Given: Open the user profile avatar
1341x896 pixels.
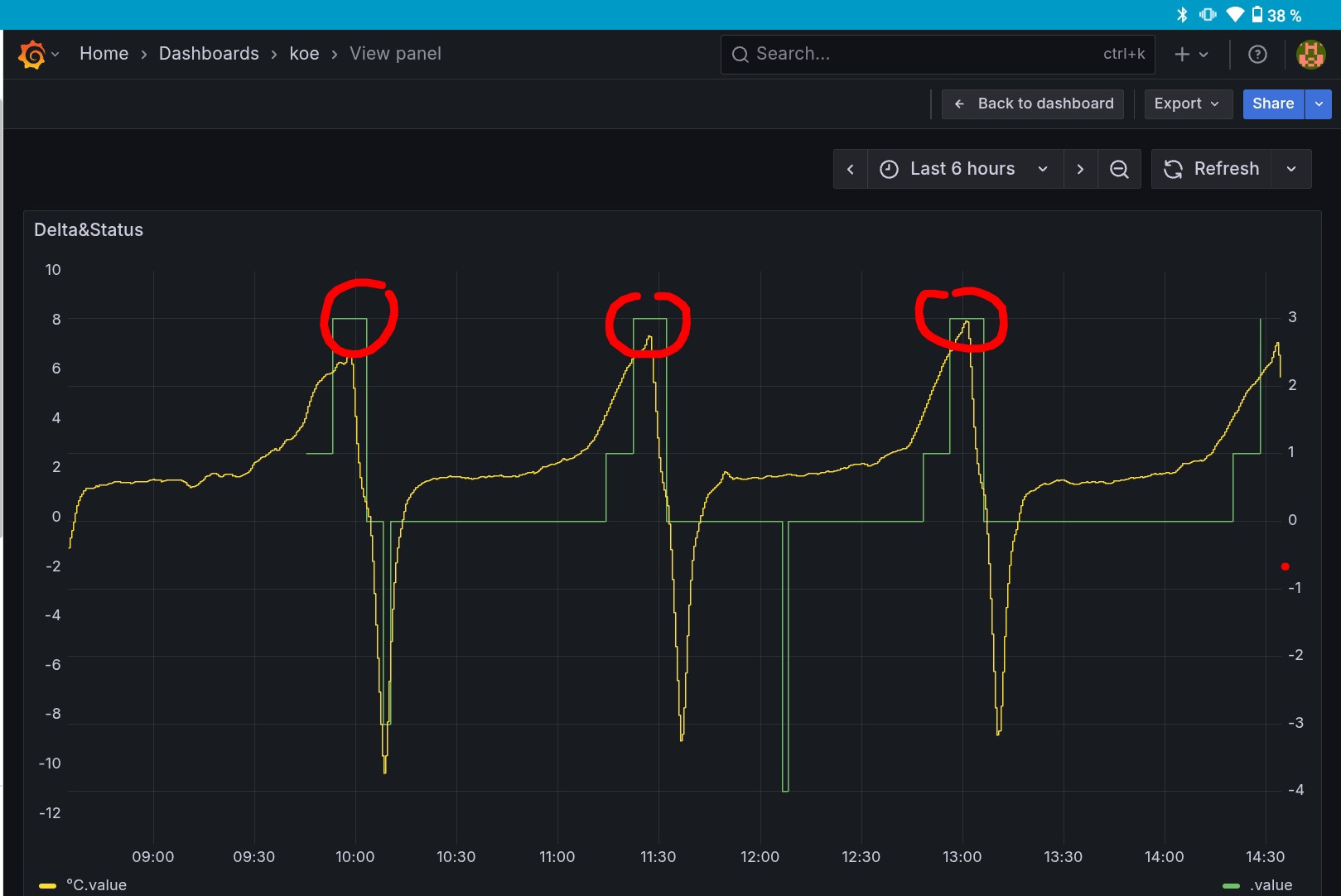Looking at the screenshot, I should tap(1310, 55).
